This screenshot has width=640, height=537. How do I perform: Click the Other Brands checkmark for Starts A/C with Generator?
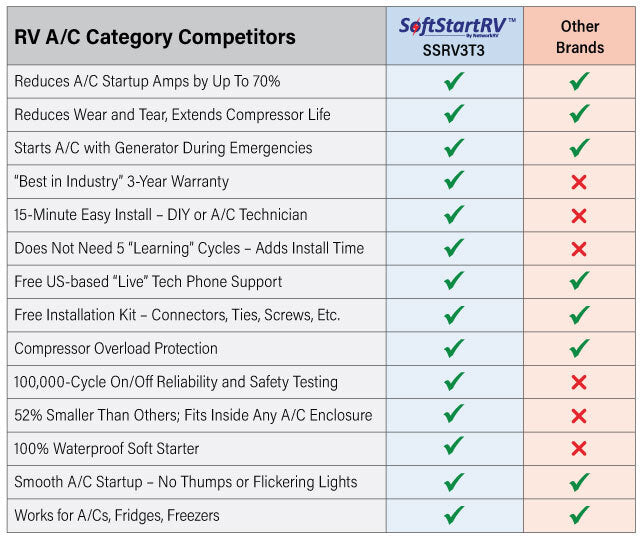(578, 148)
